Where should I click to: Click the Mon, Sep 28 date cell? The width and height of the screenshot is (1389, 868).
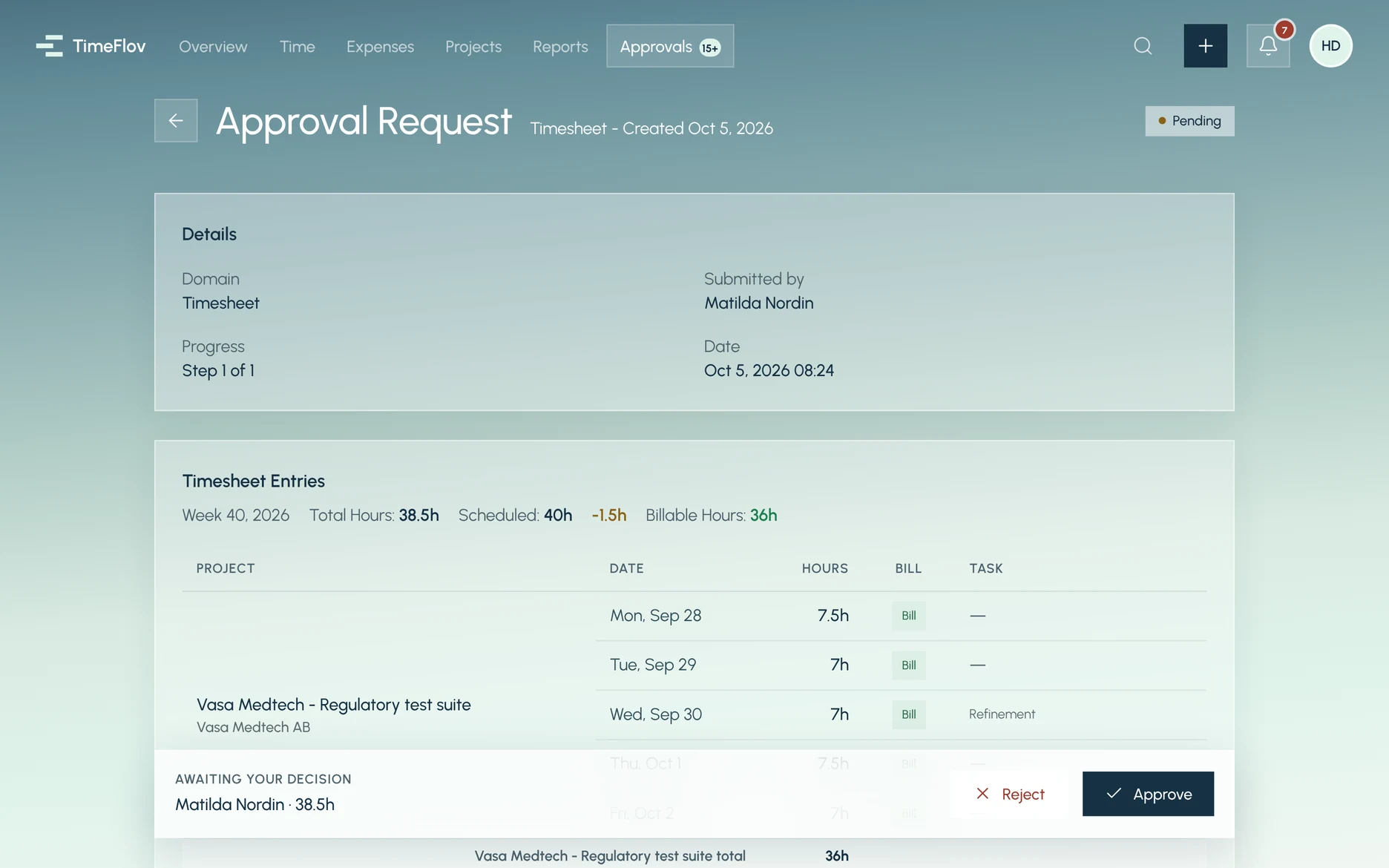(x=655, y=616)
